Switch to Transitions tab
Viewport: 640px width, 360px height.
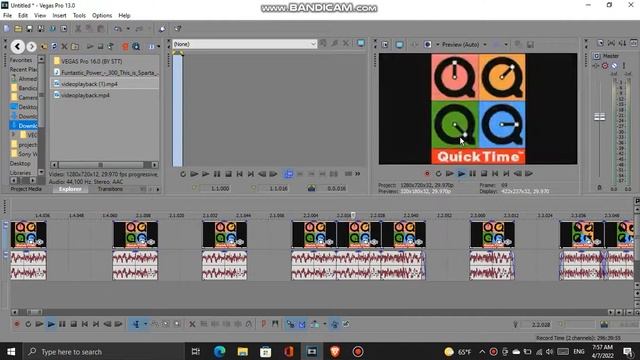(110, 189)
